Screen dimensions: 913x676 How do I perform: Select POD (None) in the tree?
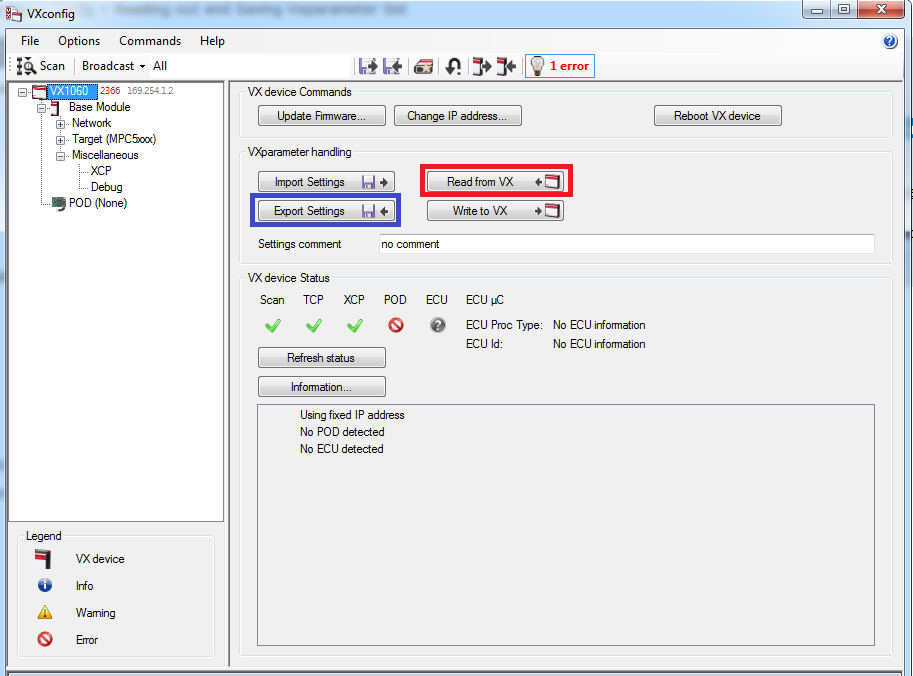(x=98, y=203)
